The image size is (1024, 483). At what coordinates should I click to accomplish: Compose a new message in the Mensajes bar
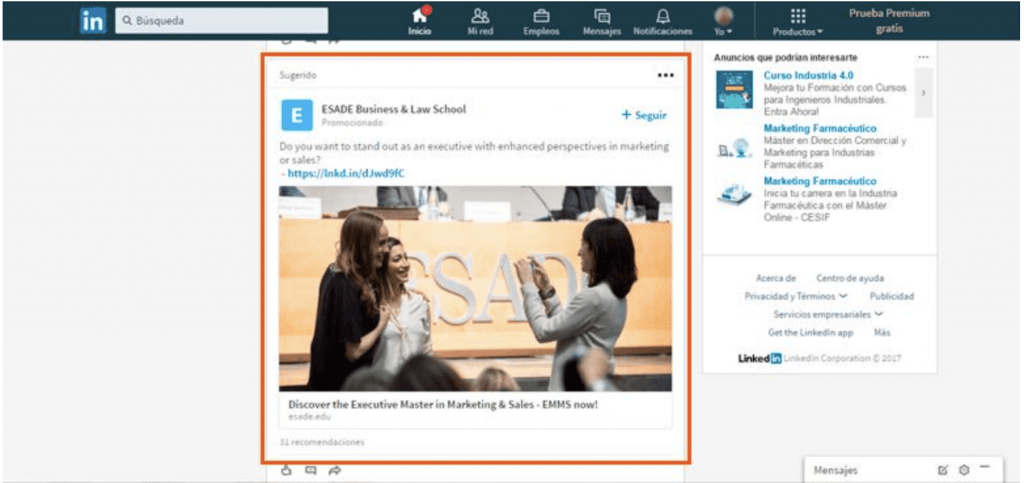(x=942, y=470)
